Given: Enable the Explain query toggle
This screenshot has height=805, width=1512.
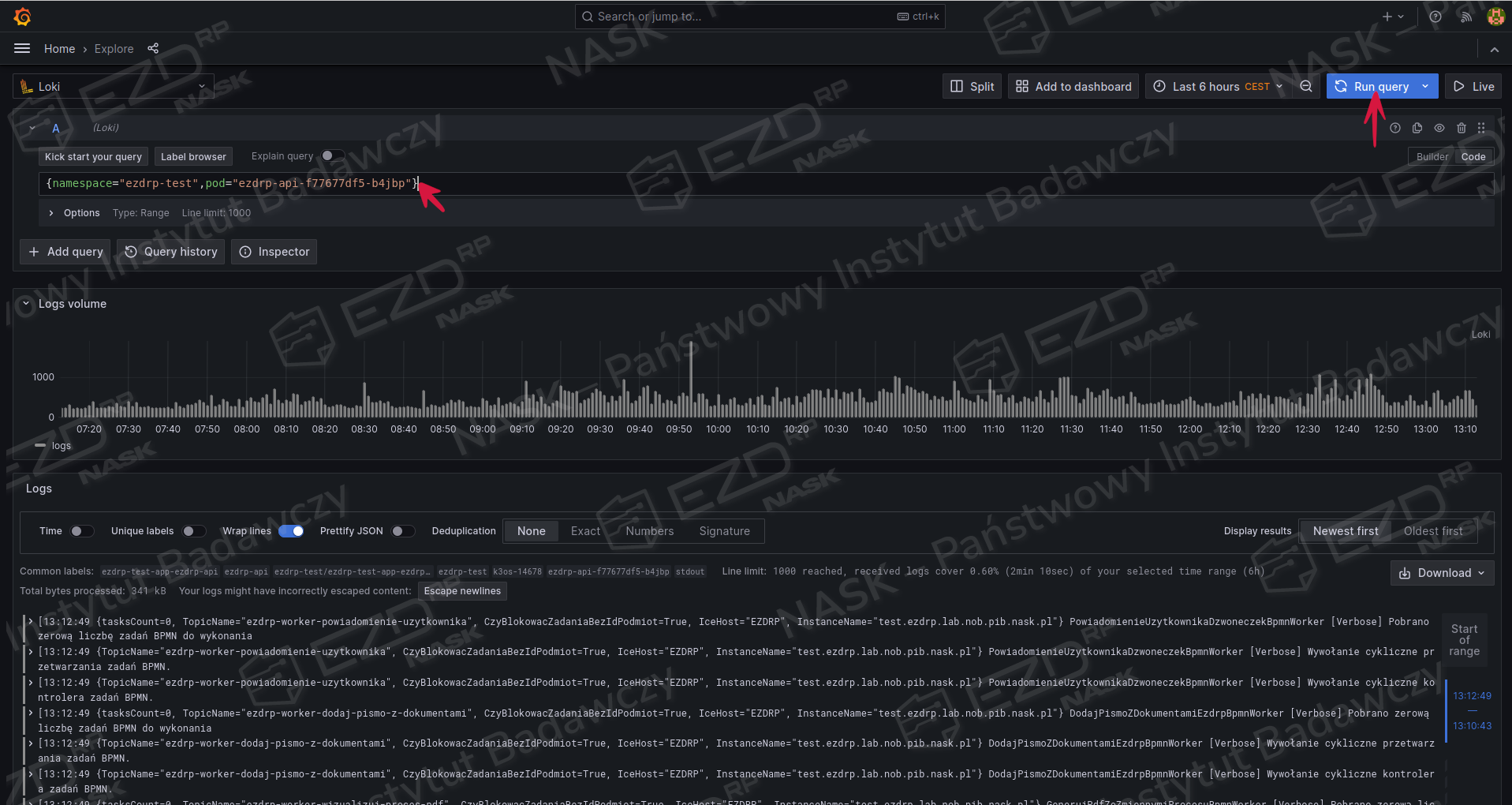Looking at the screenshot, I should 332,156.
